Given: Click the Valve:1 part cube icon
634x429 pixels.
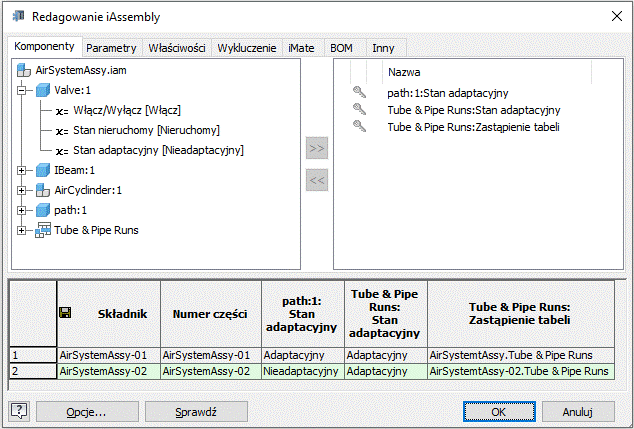Looking at the screenshot, I should pyautogui.click(x=42, y=90).
